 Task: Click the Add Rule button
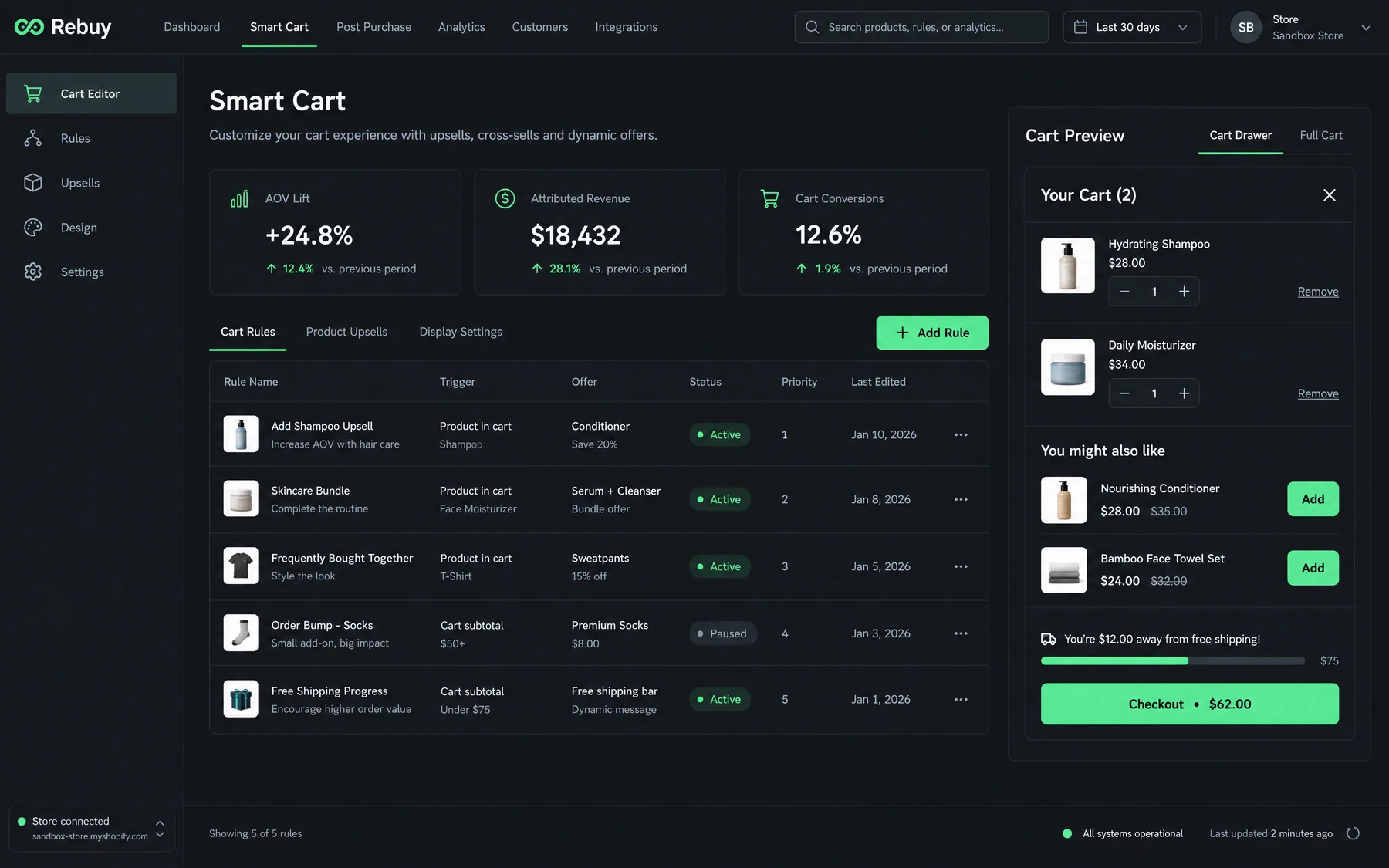click(932, 333)
